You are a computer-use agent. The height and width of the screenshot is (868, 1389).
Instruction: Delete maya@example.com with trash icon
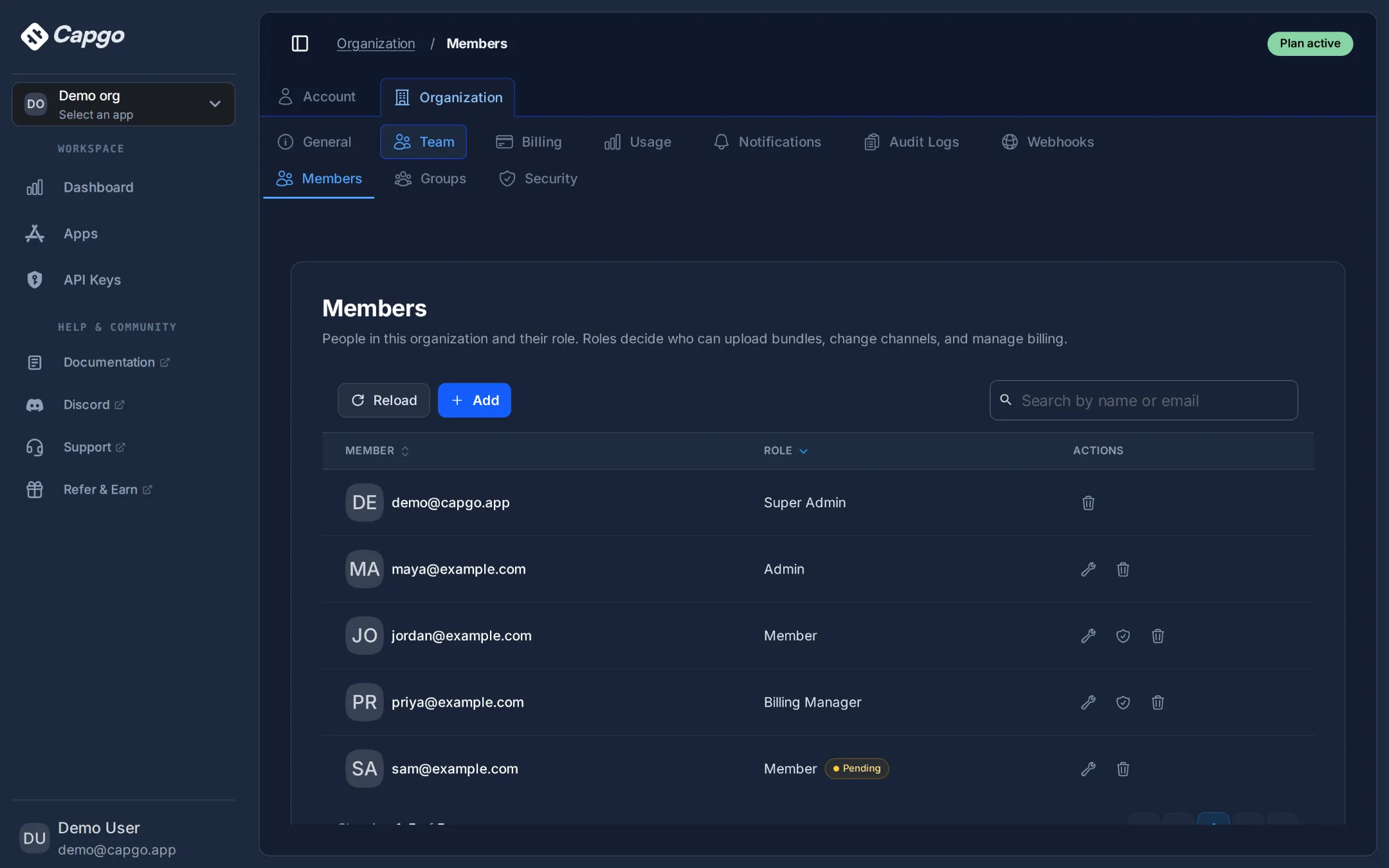coord(1123,569)
